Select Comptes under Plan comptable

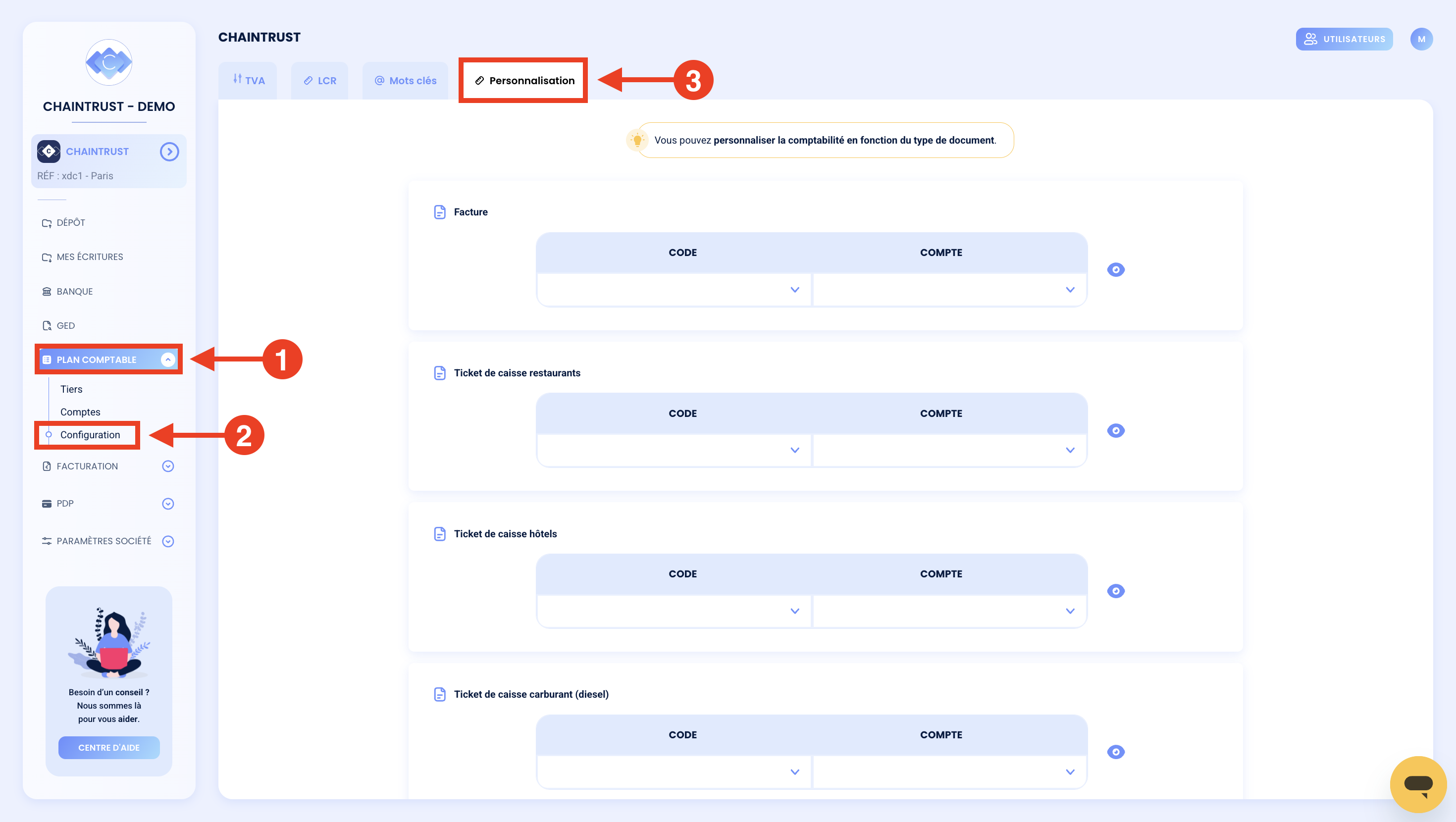tap(80, 412)
